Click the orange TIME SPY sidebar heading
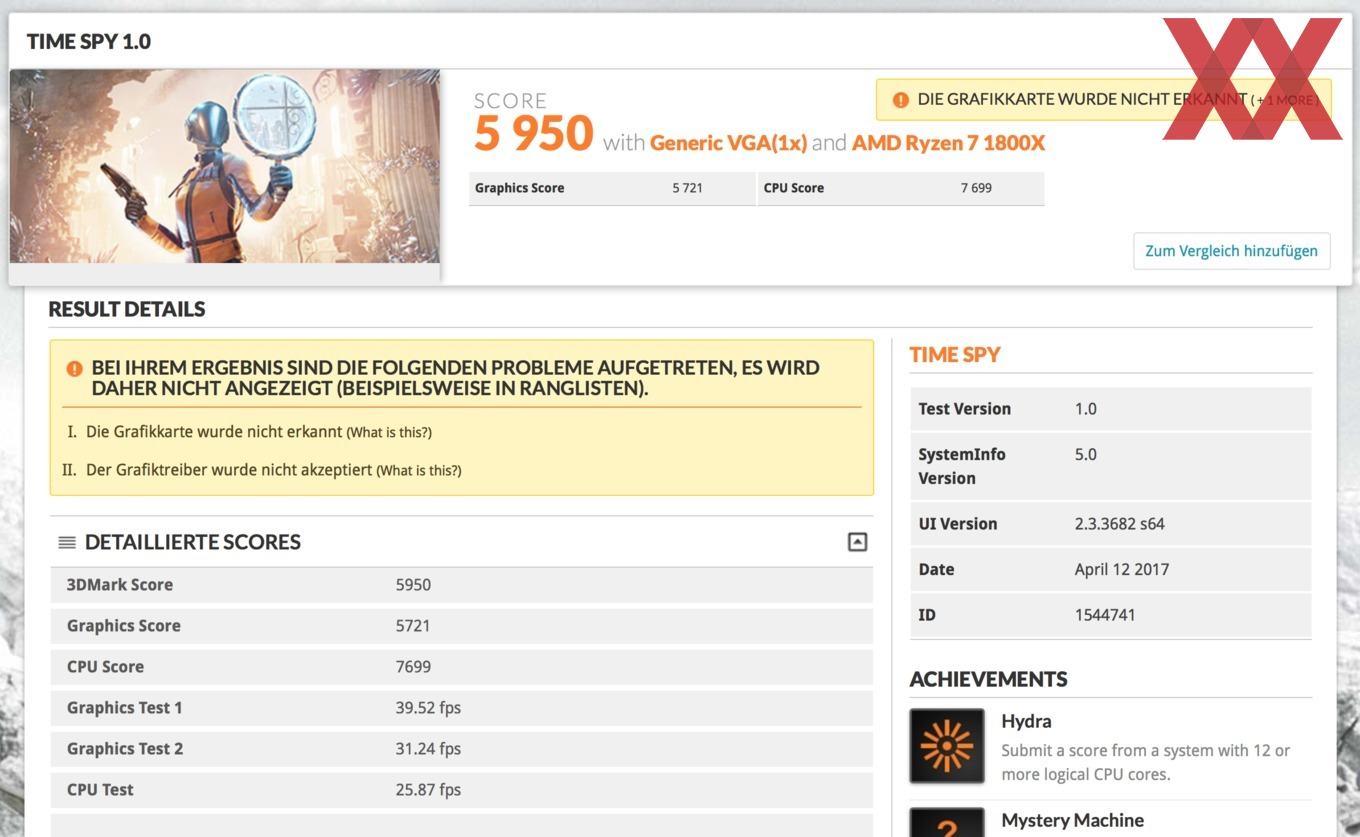The height and width of the screenshot is (837, 1360). pyautogui.click(x=955, y=355)
